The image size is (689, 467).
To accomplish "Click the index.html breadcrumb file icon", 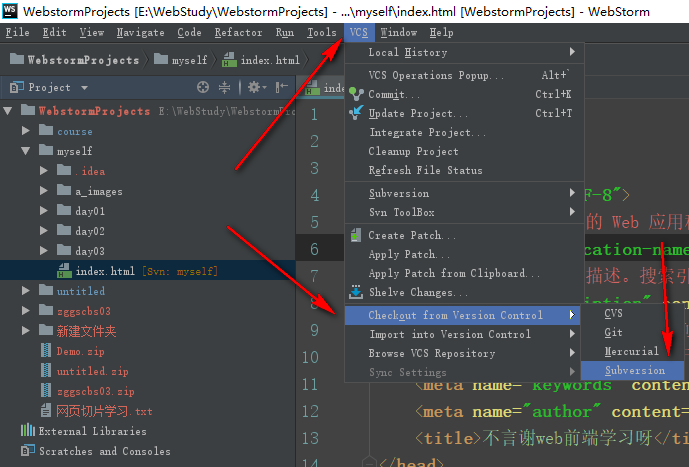I will (229, 59).
